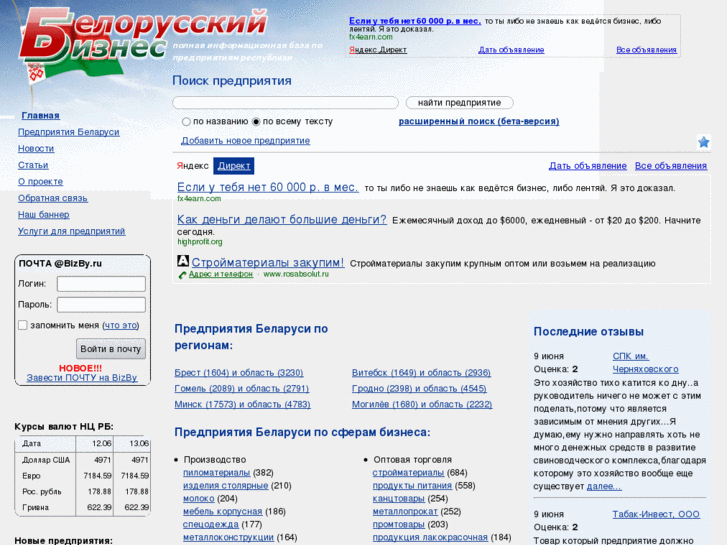Open Витебск (1649) и область link
This screenshot has width=727, height=545.
421,373
